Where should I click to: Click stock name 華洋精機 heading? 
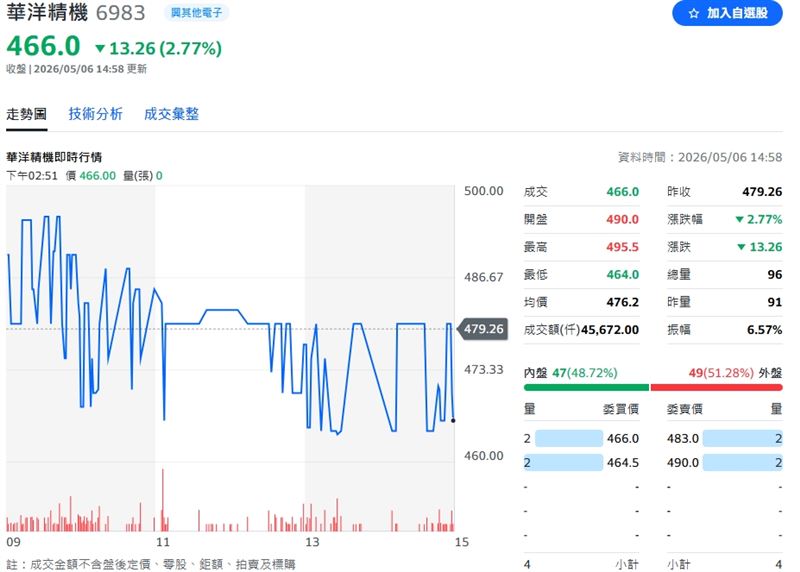coord(47,13)
